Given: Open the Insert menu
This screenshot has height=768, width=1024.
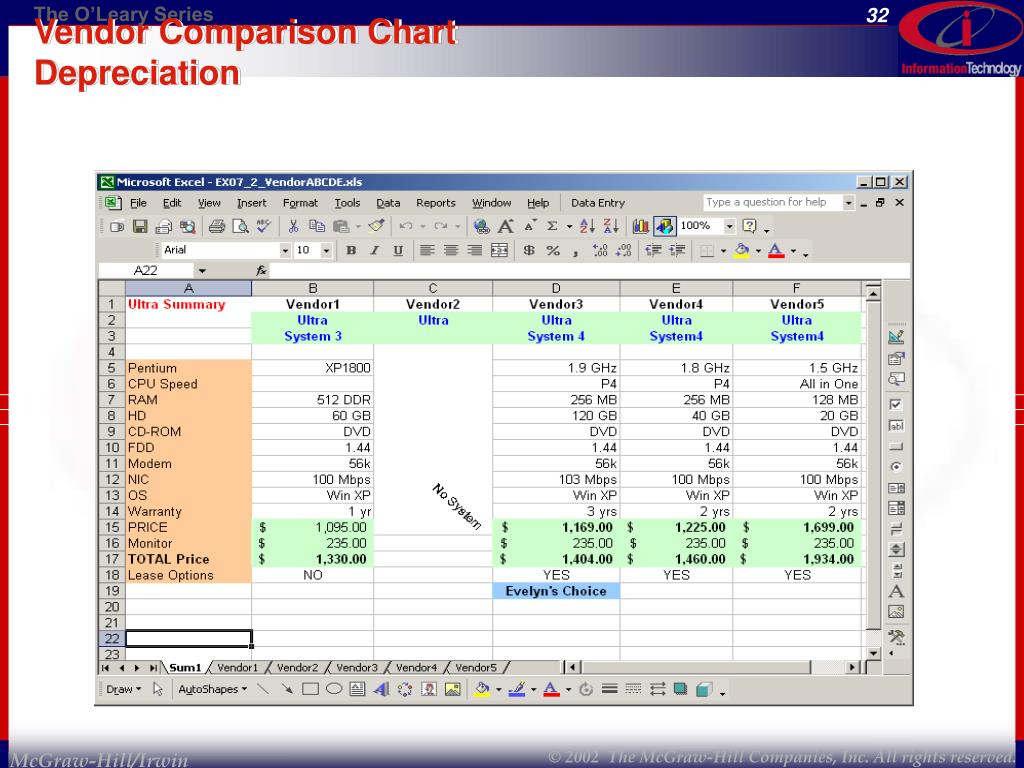Looking at the screenshot, I should 251,203.
